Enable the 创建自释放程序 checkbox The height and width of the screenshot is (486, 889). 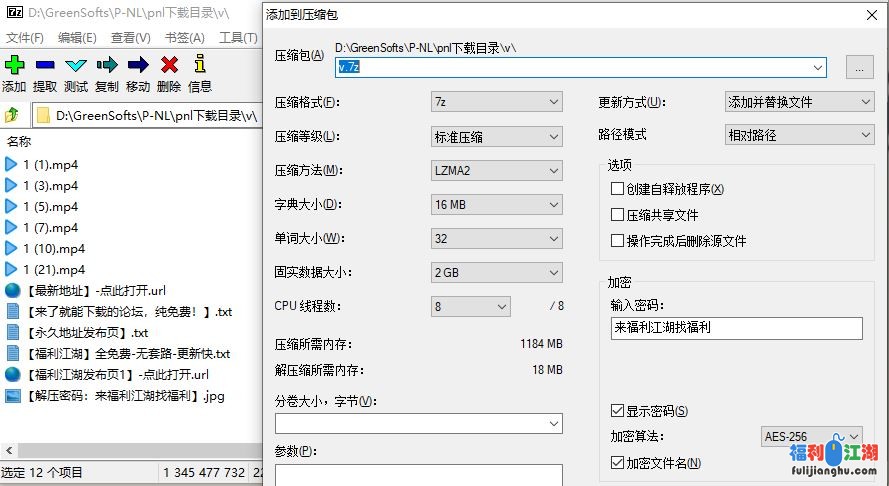point(617,189)
